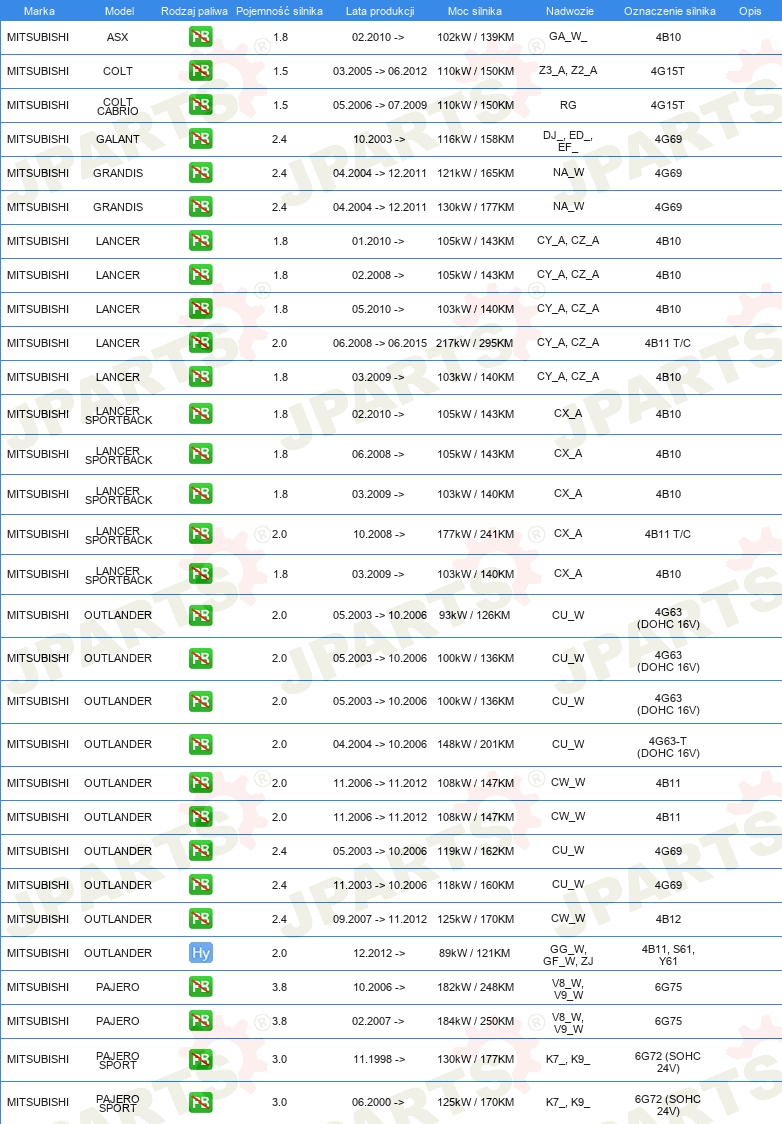Click the Model column header
The image size is (782, 1124).
pyautogui.click(x=119, y=11)
